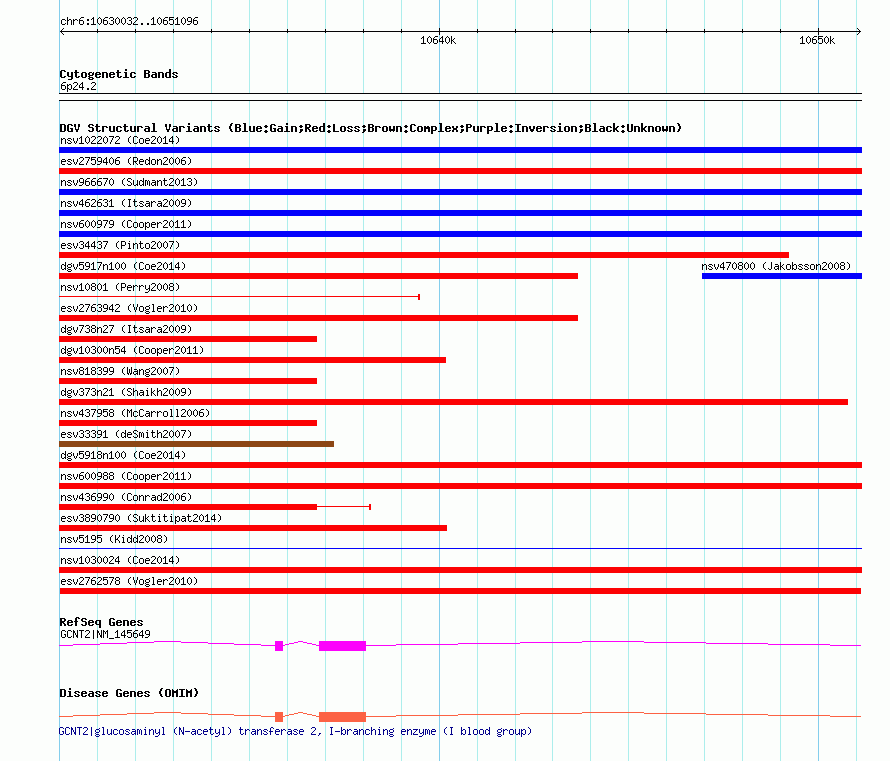Select the esv3890790 (Suktitipat2014) variant label
Viewport: 890px width, 761px height.
tap(141, 518)
